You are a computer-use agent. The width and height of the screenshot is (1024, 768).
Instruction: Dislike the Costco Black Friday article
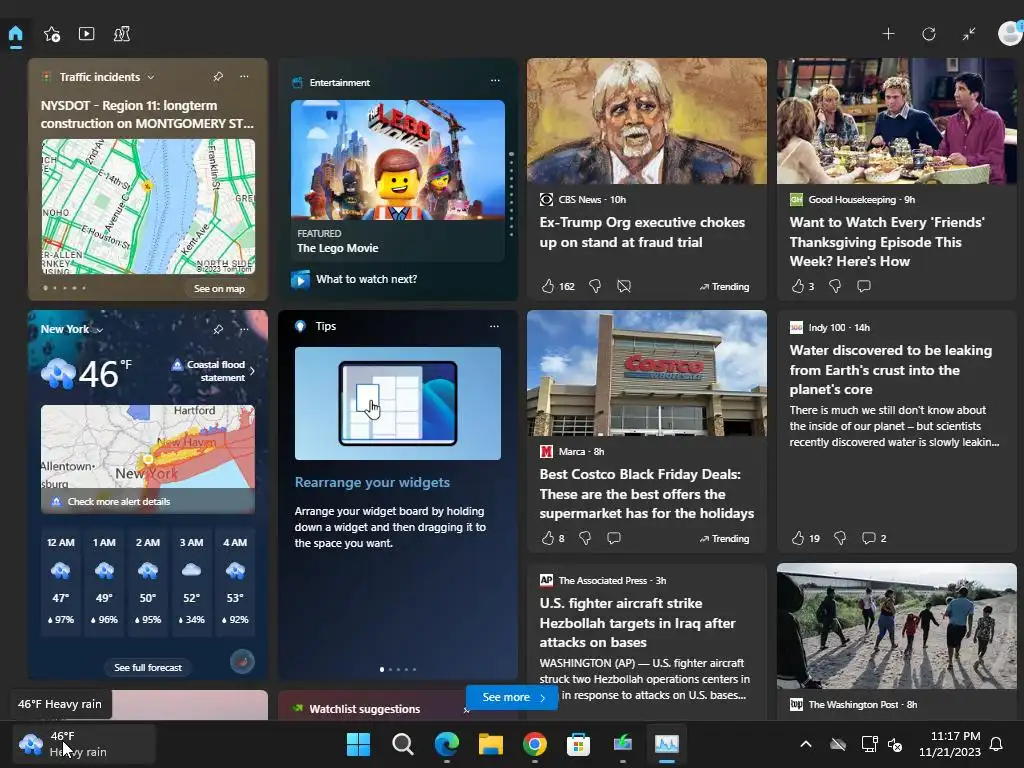click(x=585, y=538)
